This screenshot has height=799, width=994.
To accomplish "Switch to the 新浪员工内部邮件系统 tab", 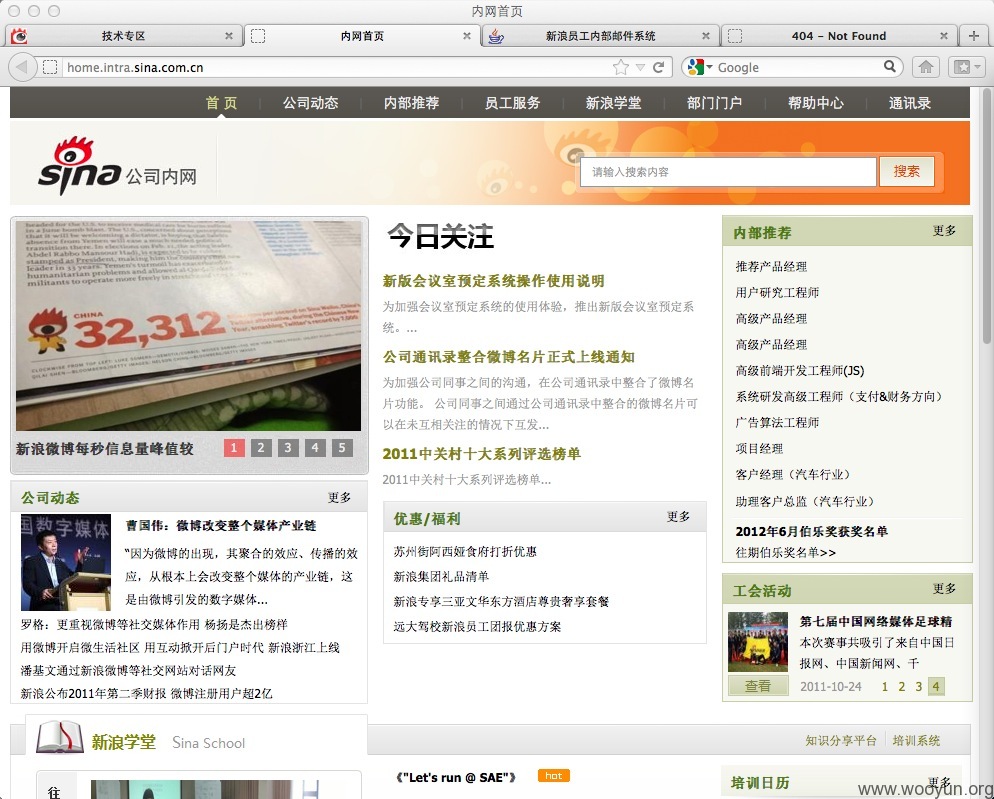I will point(600,36).
